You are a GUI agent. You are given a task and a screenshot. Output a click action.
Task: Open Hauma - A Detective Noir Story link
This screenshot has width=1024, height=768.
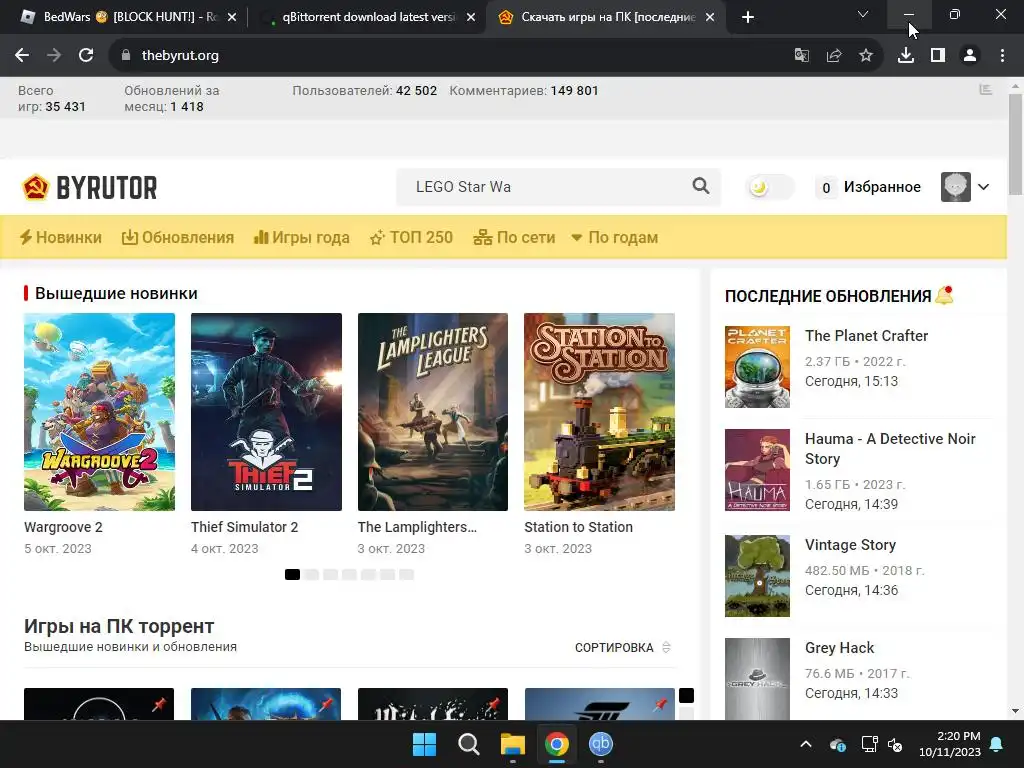click(x=890, y=449)
